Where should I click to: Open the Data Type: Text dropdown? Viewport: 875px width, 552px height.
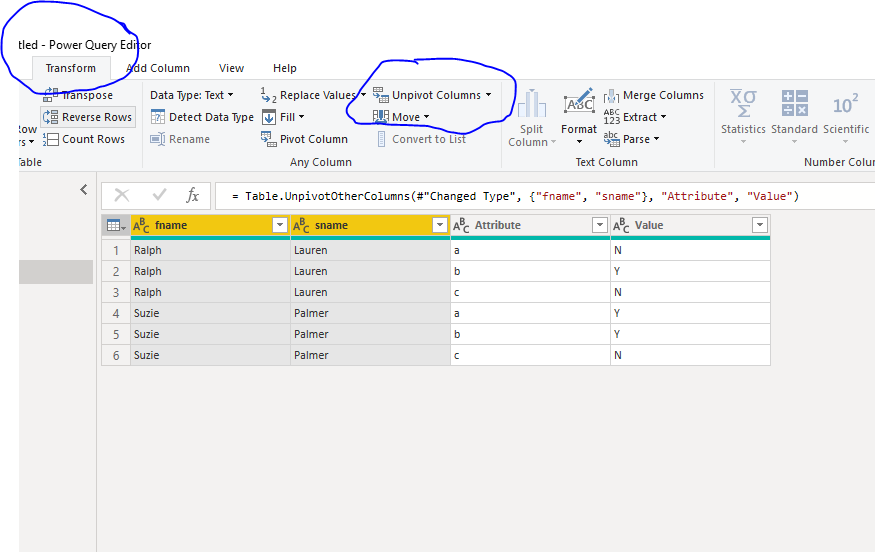coord(191,95)
